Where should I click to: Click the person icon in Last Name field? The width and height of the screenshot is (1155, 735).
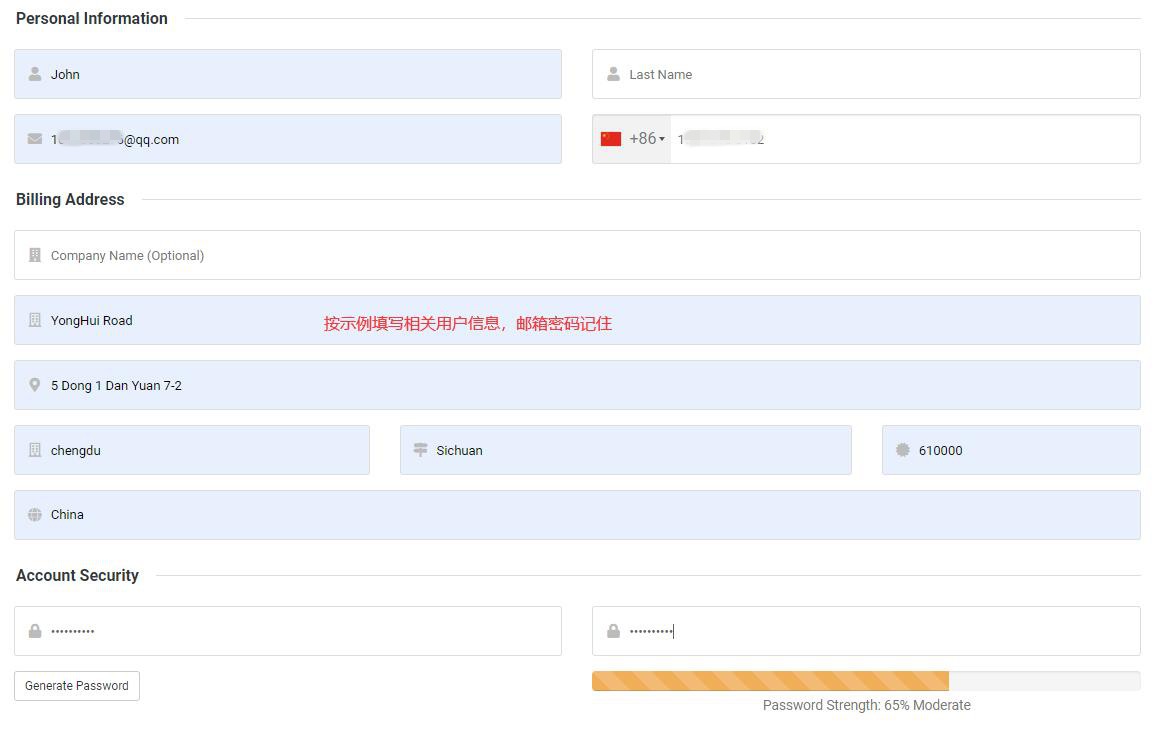pyautogui.click(x=612, y=73)
